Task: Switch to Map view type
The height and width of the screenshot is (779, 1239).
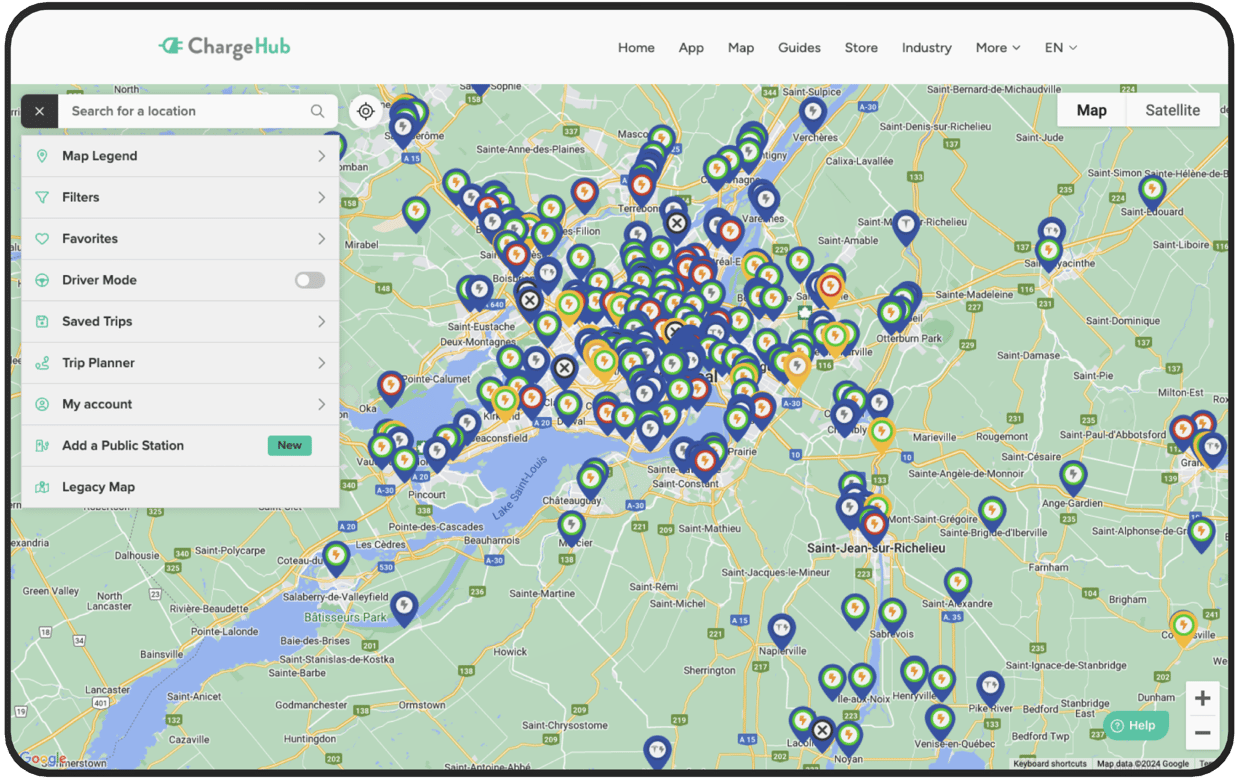Action: (x=1092, y=110)
